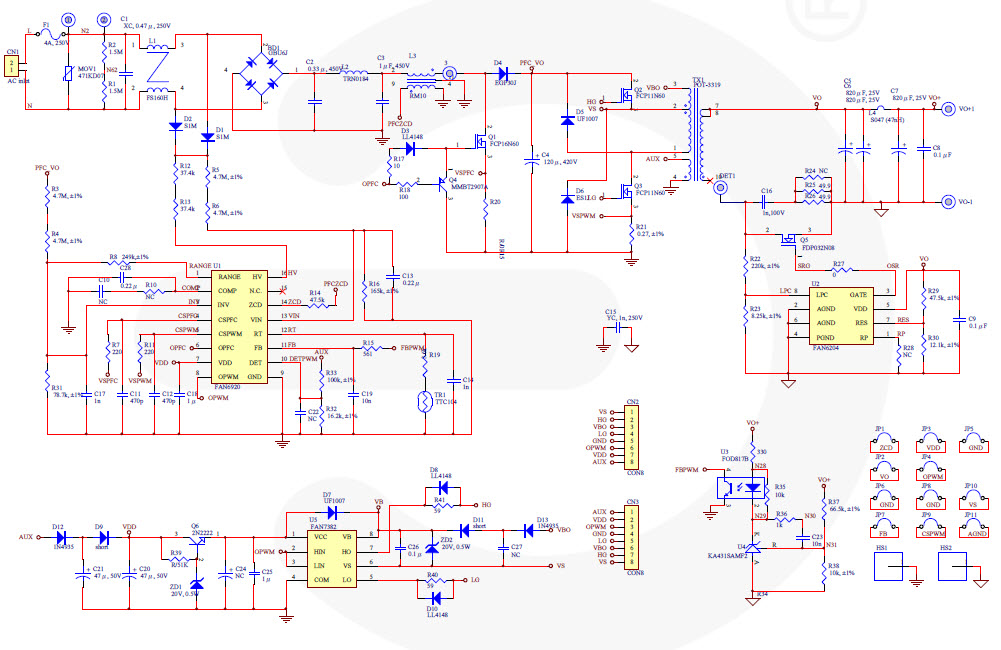The height and width of the screenshot is (650, 1001).
Task: Click the VO+1 output terminal
Action: [x=945, y=109]
